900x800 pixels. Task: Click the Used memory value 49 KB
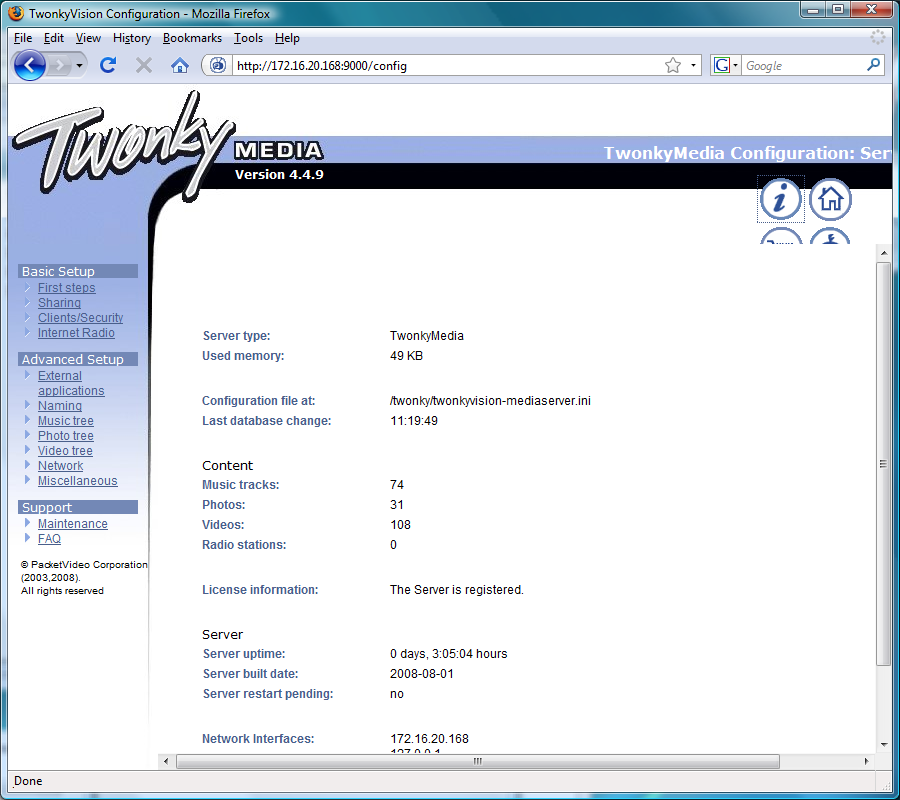click(406, 355)
